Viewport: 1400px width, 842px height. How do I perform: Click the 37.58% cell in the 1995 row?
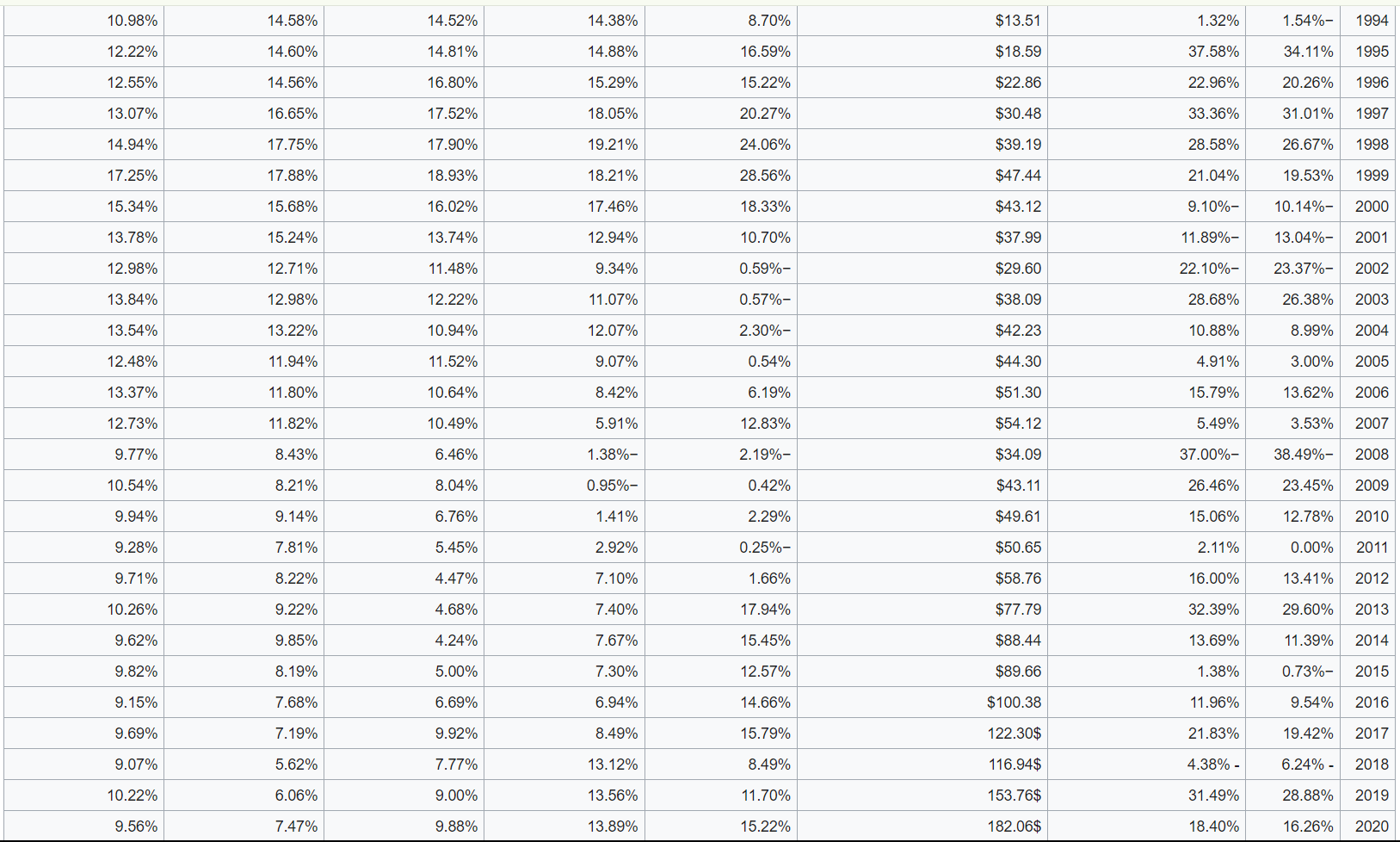1213,52
